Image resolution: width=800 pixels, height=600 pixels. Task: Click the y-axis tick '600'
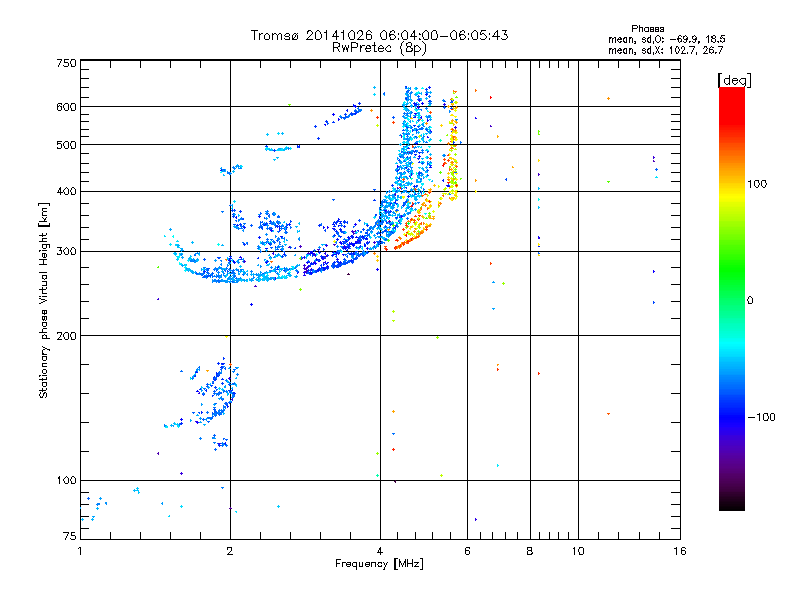(x=66, y=107)
